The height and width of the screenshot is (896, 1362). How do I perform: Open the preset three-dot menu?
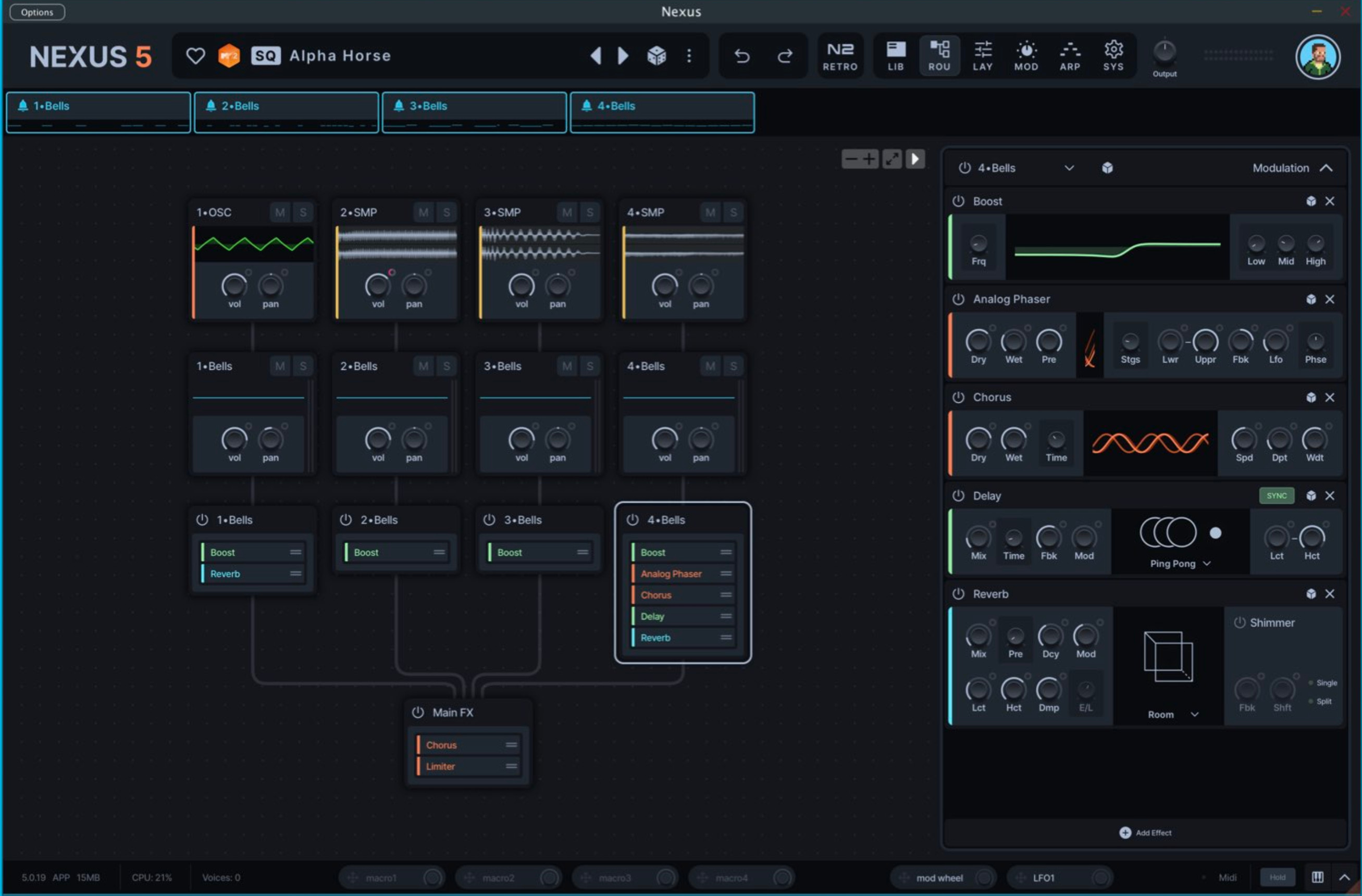[x=689, y=56]
